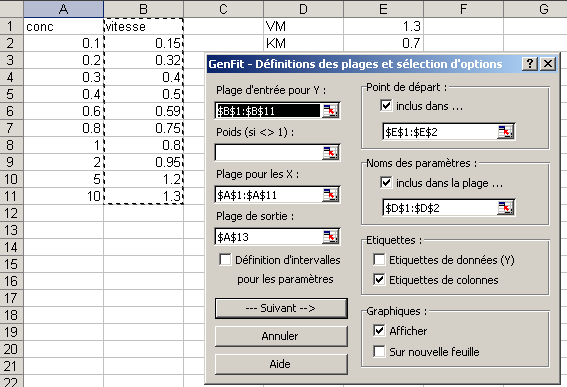Viewport: 567px width, 387px height.
Task: Select cell containing 'vitesse'
Action: coord(144,26)
